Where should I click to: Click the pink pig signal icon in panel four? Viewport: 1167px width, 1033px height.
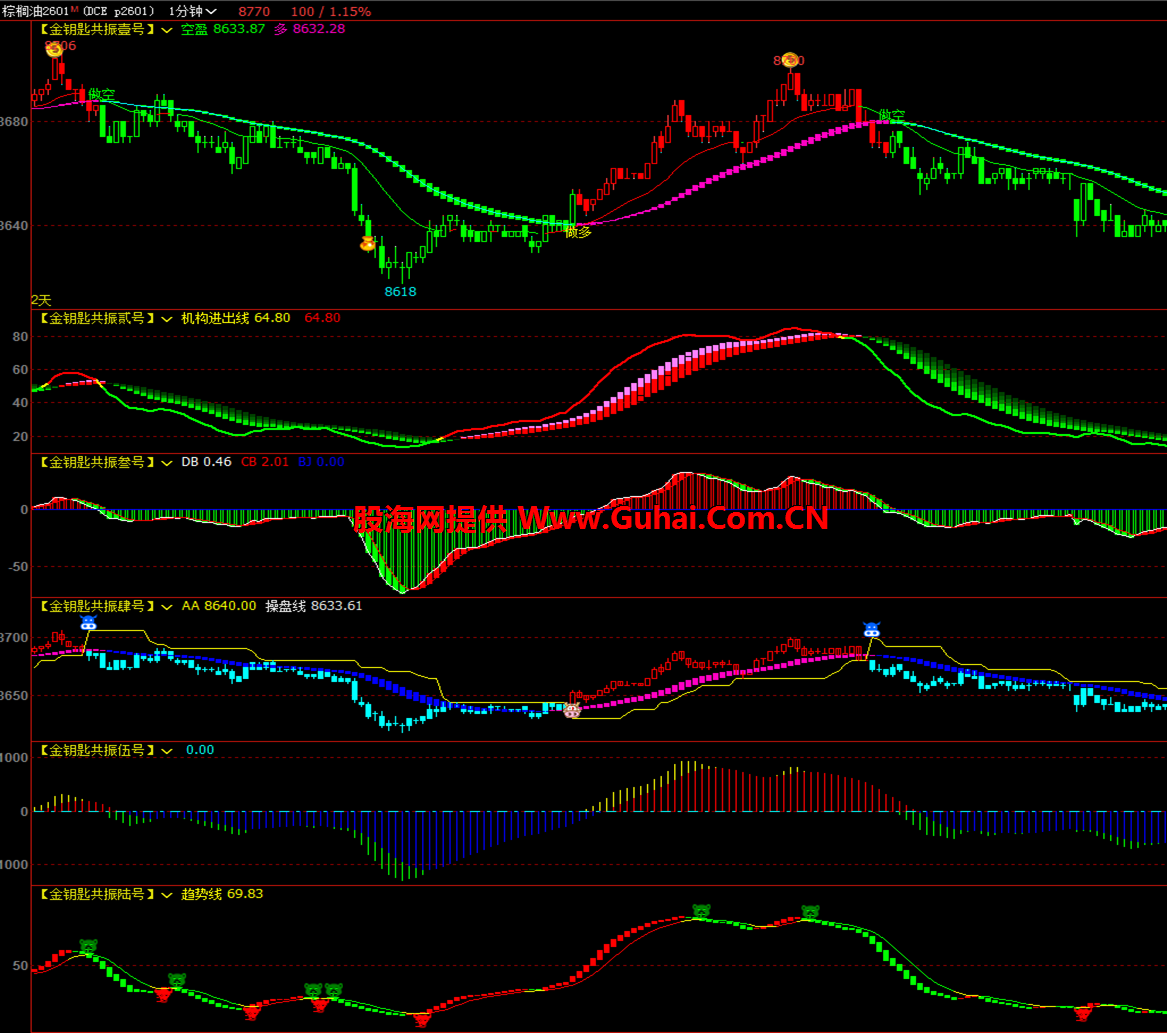(x=572, y=711)
